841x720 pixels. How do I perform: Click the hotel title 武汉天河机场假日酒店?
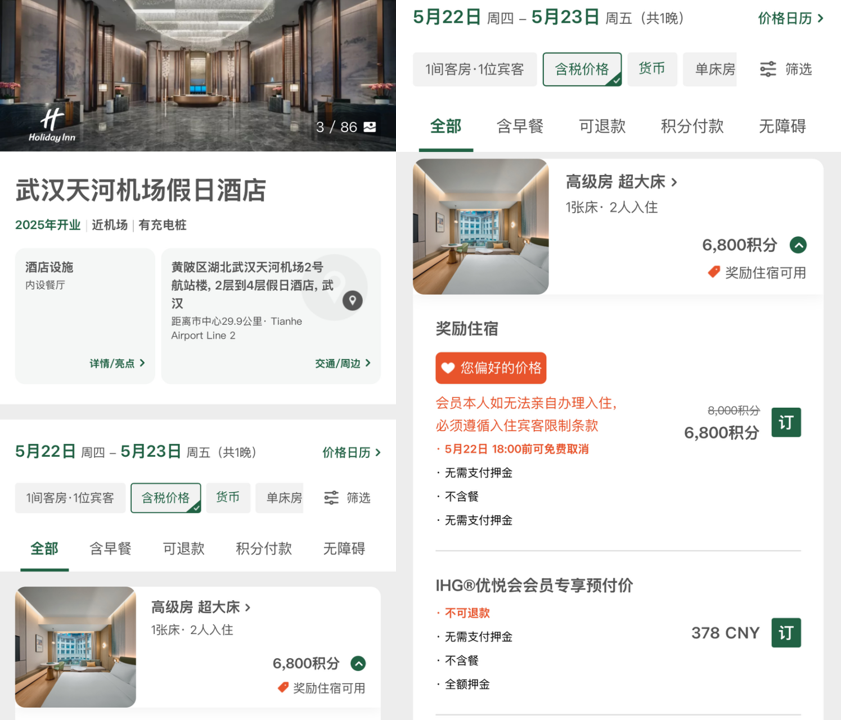coord(141,190)
